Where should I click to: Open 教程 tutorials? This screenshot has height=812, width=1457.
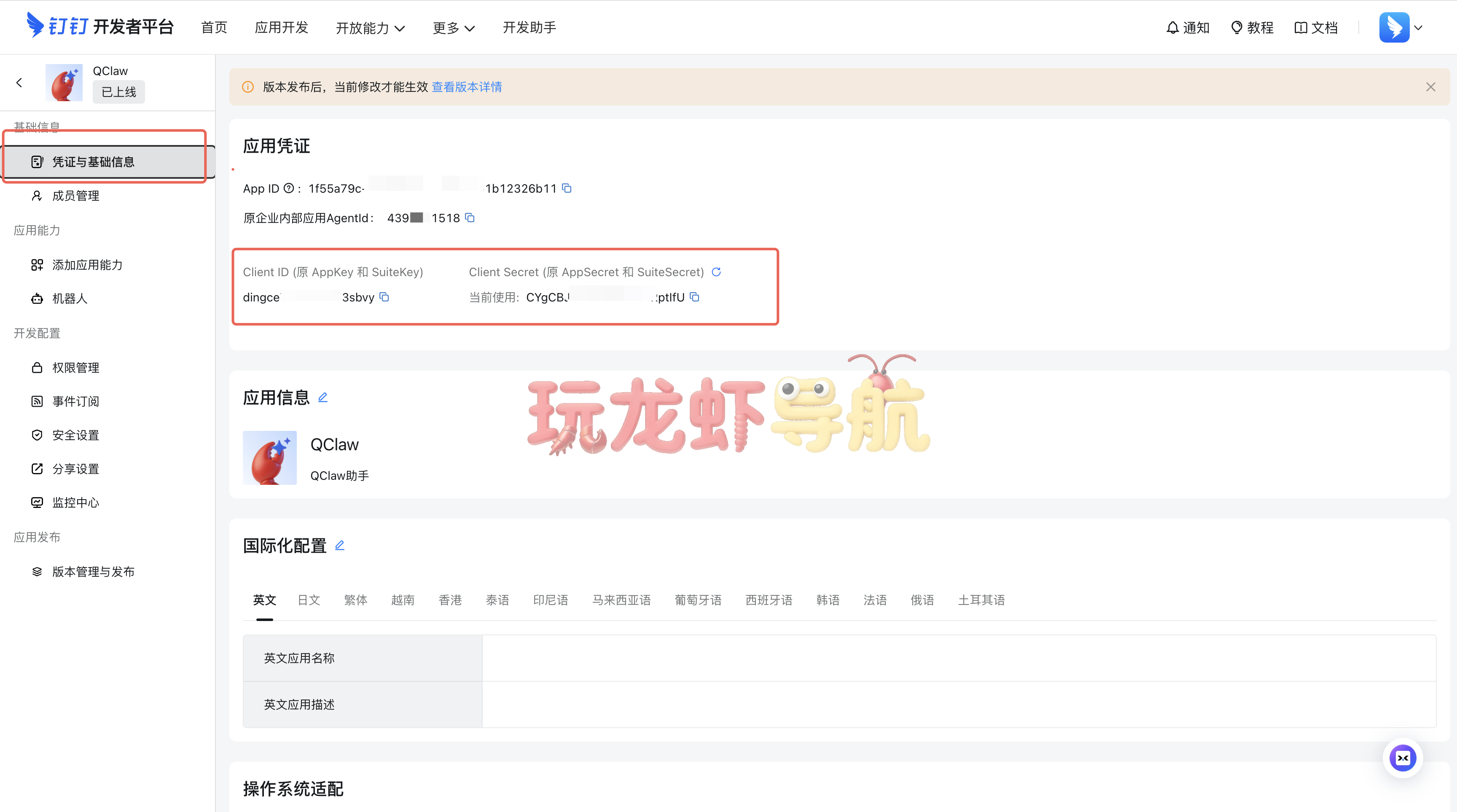pyautogui.click(x=1252, y=28)
